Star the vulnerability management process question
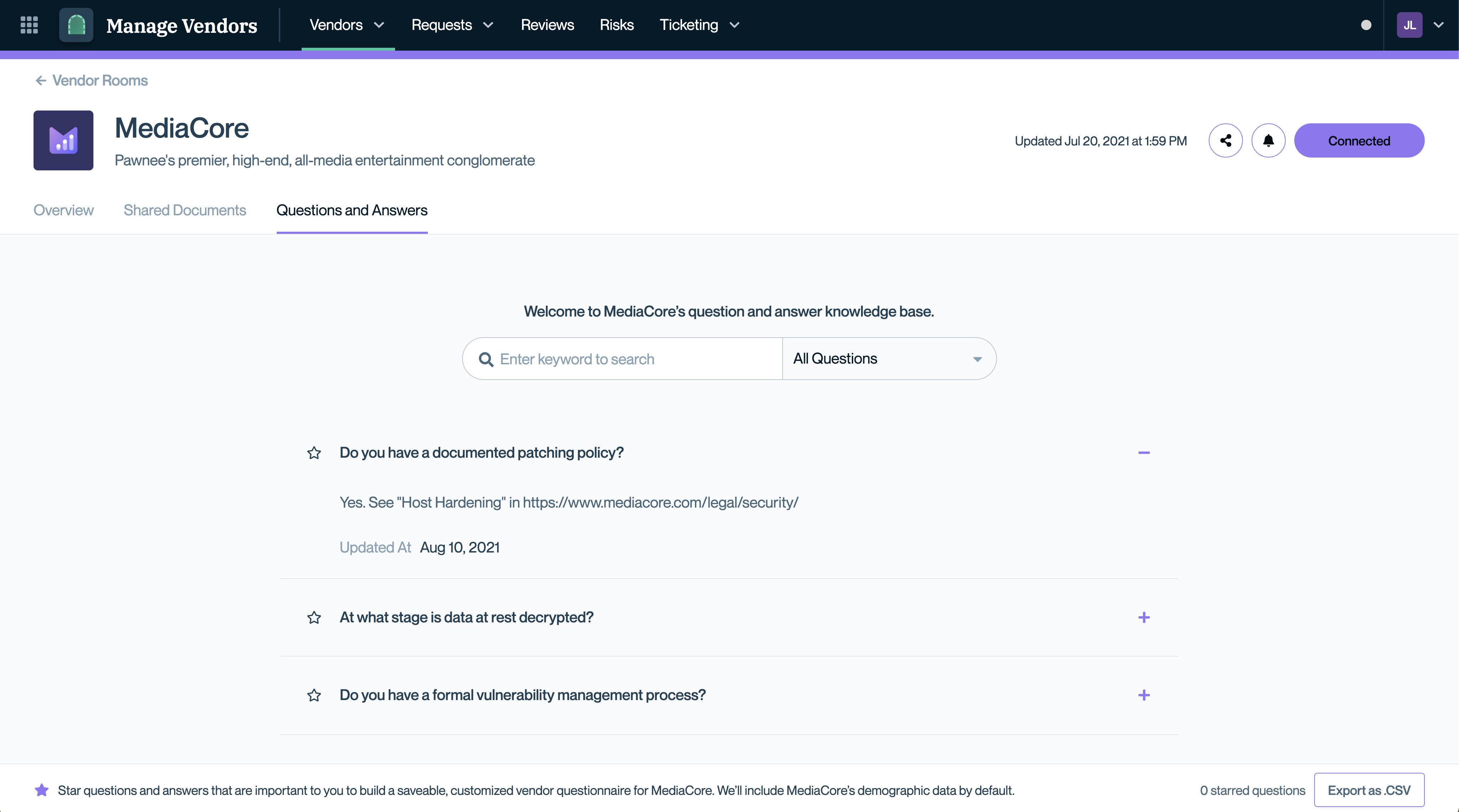Screen dimensions: 1459x812 pyautogui.click(x=314, y=695)
